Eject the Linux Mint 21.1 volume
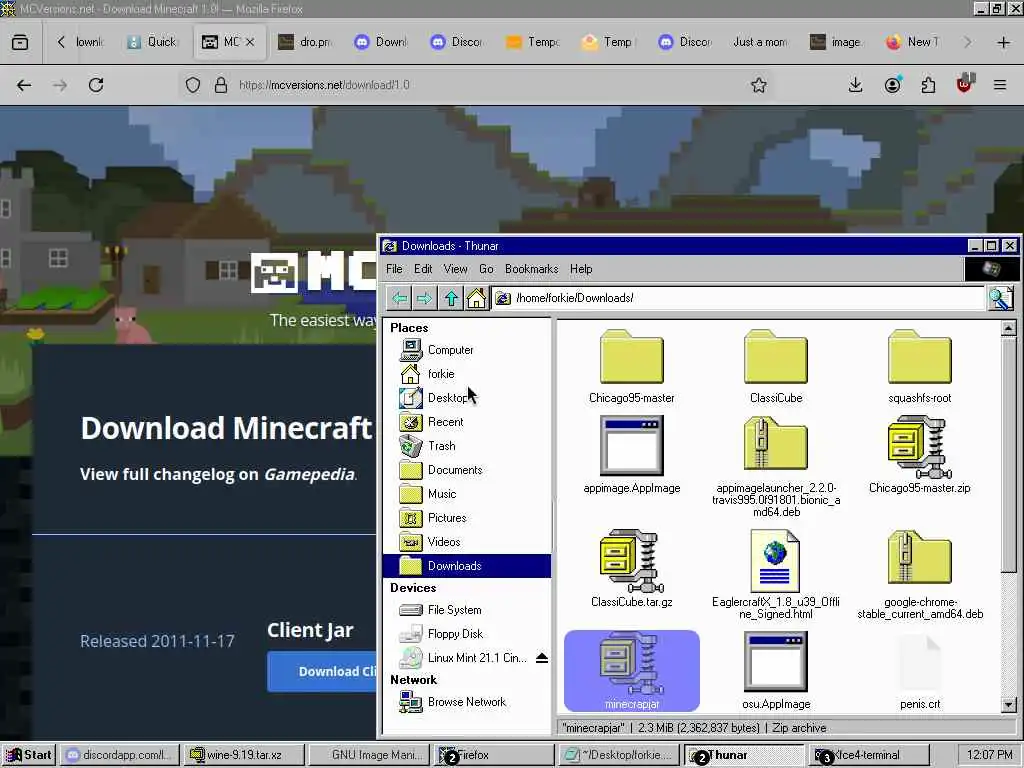The image size is (1024, 768). (541, 658)
